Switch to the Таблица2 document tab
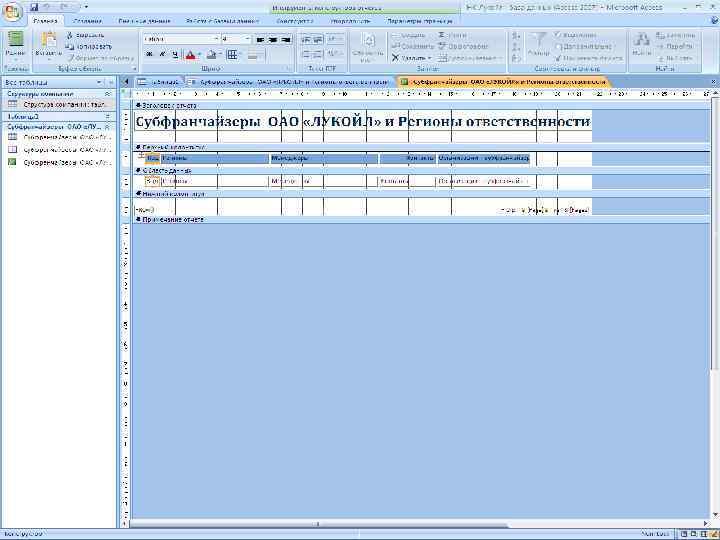 pyautogui.click(x=159, y=82)
